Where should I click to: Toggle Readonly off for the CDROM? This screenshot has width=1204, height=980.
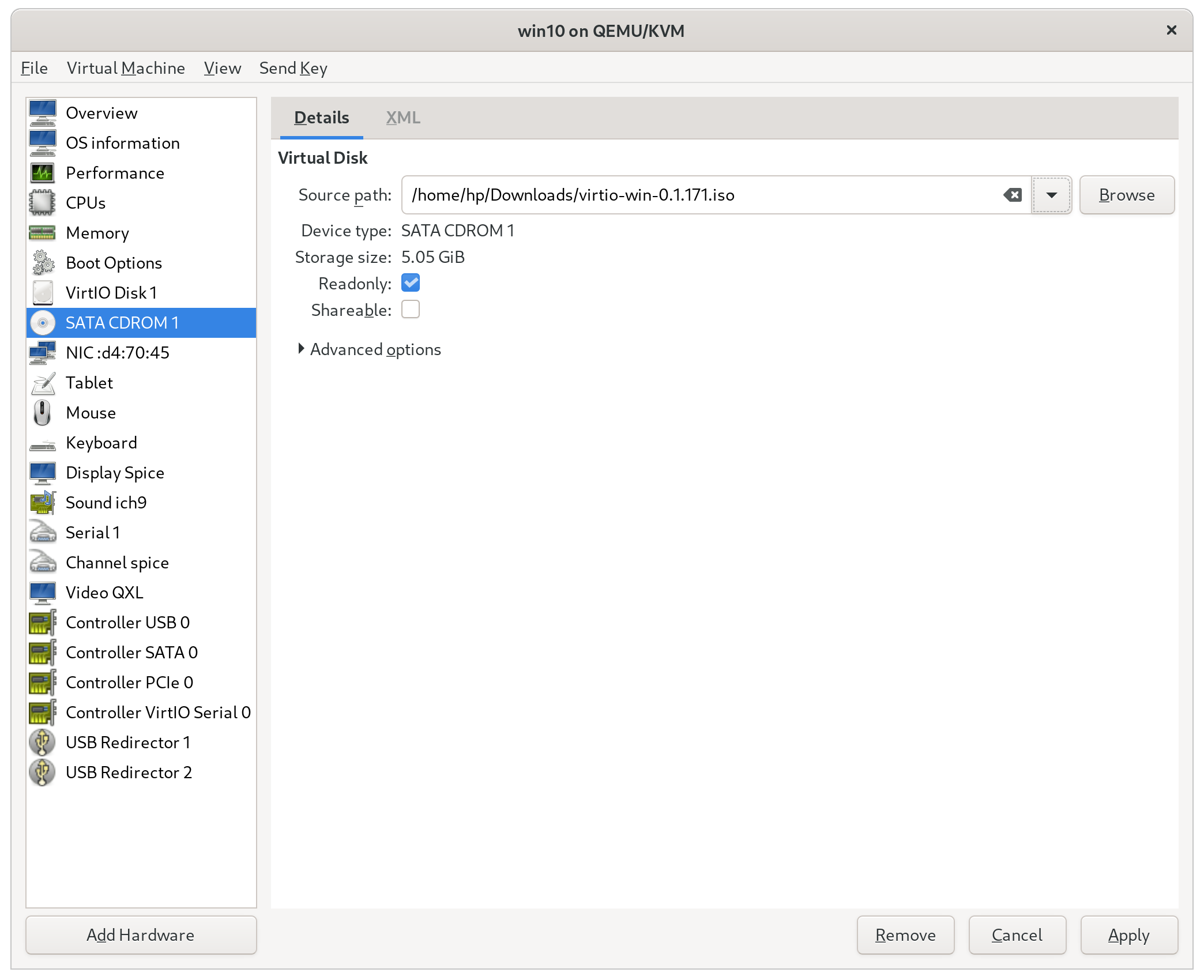(410, 282)
